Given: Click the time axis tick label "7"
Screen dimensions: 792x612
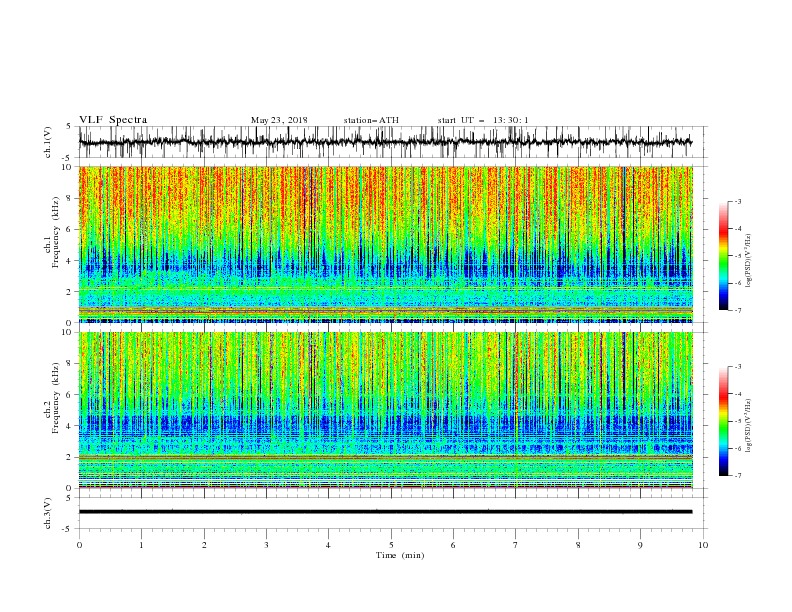Looking at the screenshot, I should point(516,545).
